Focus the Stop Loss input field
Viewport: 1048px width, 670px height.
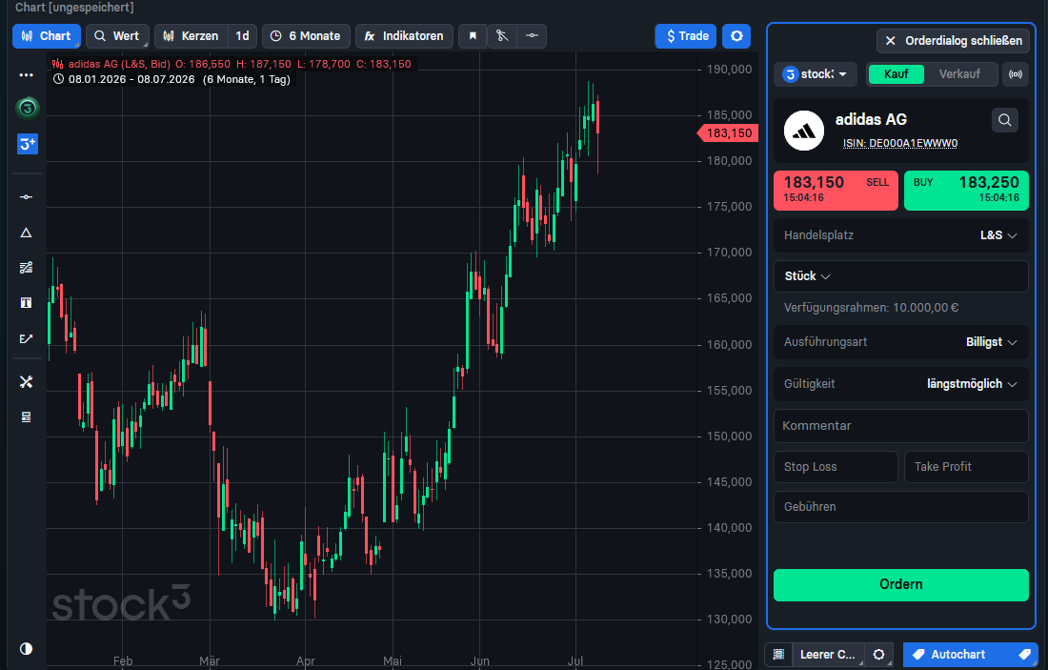[x=835, y=467]
